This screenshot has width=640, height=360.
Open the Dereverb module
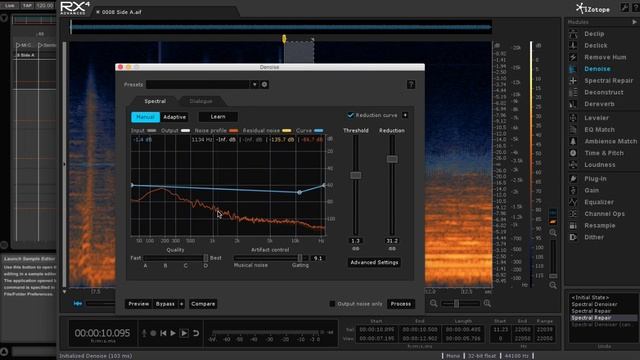(599, 104)
